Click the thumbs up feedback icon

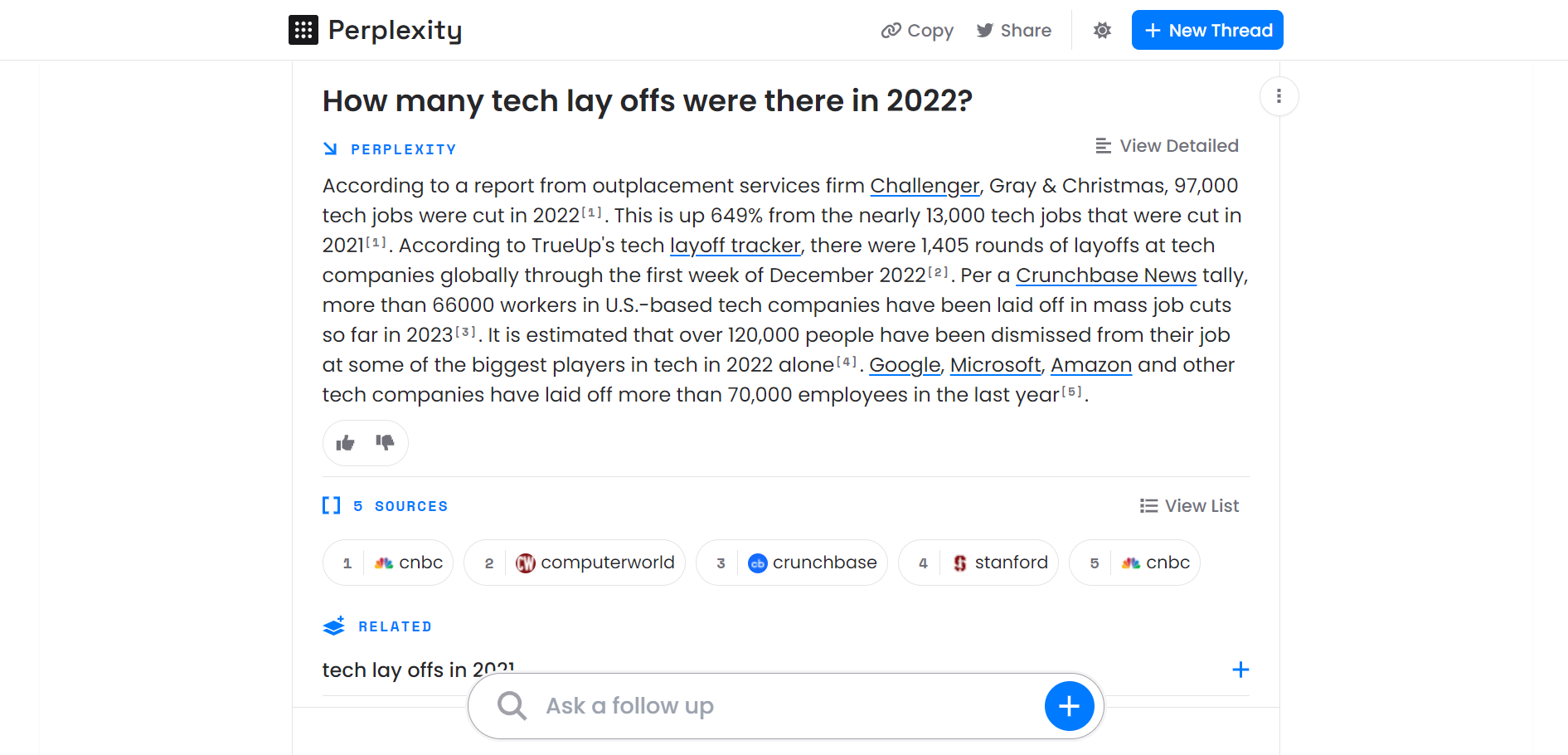345,443
